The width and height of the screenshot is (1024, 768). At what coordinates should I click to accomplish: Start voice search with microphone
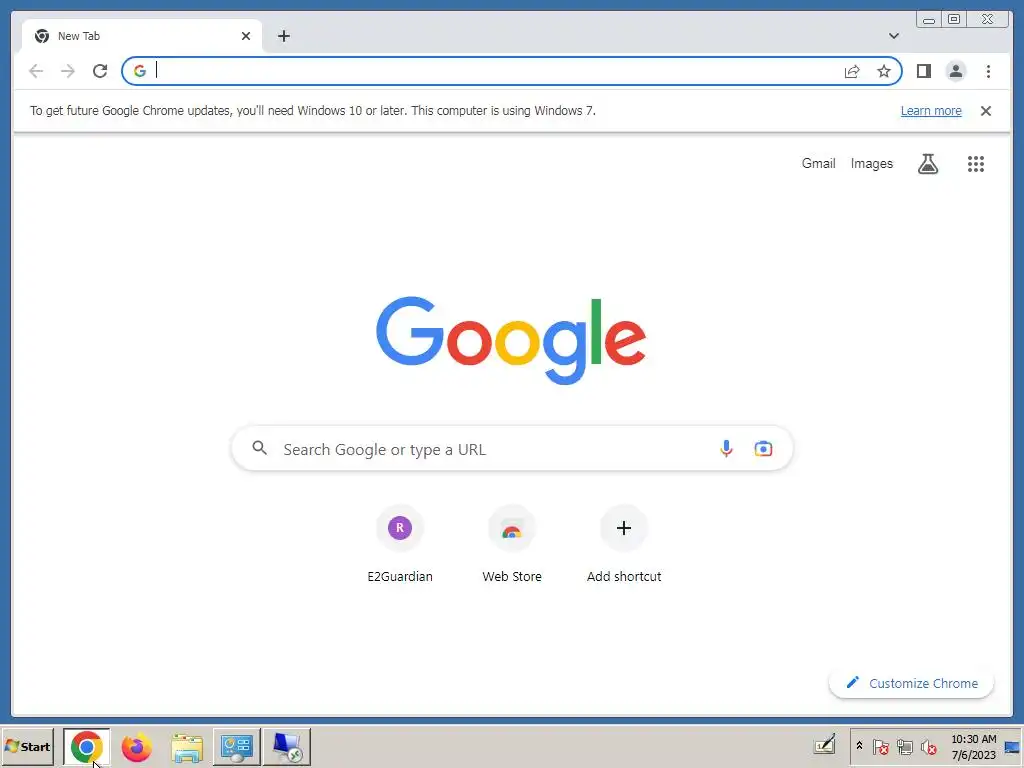point(726,449)
